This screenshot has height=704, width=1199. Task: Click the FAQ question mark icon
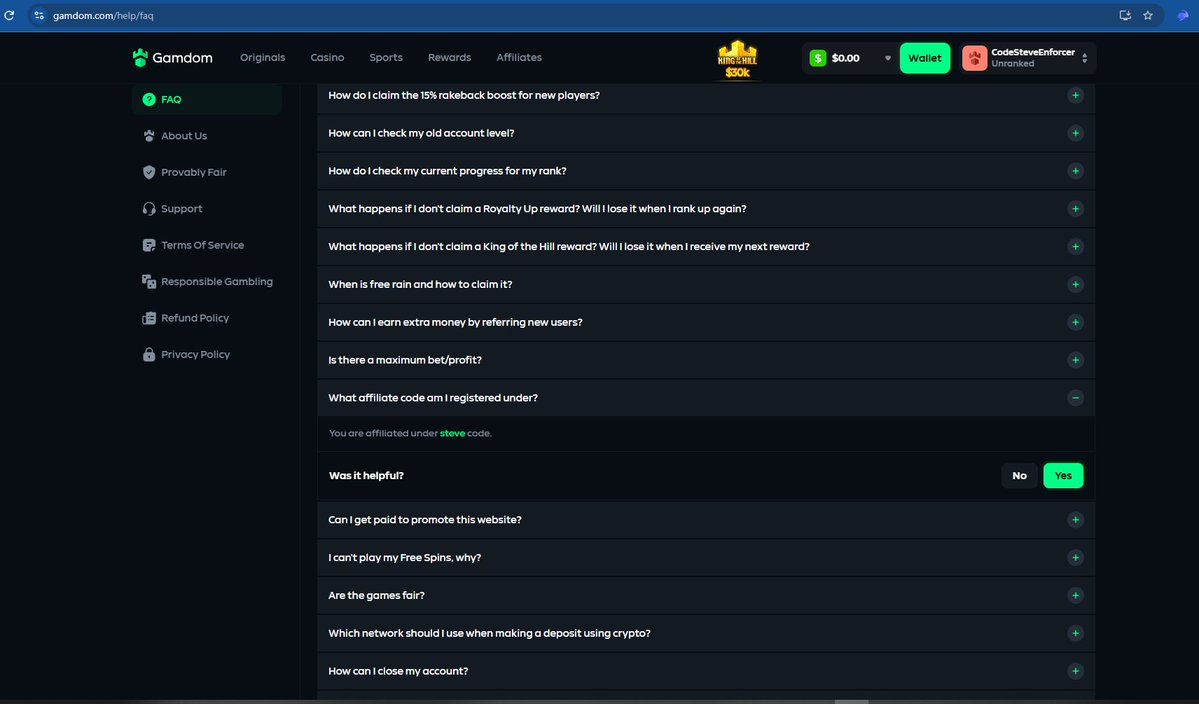149,99
